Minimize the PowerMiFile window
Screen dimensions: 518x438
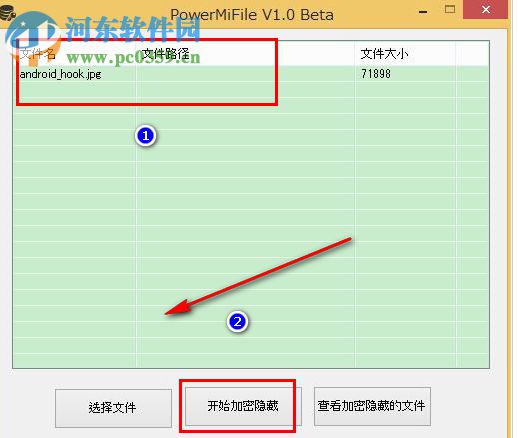(x=423, y=12)
